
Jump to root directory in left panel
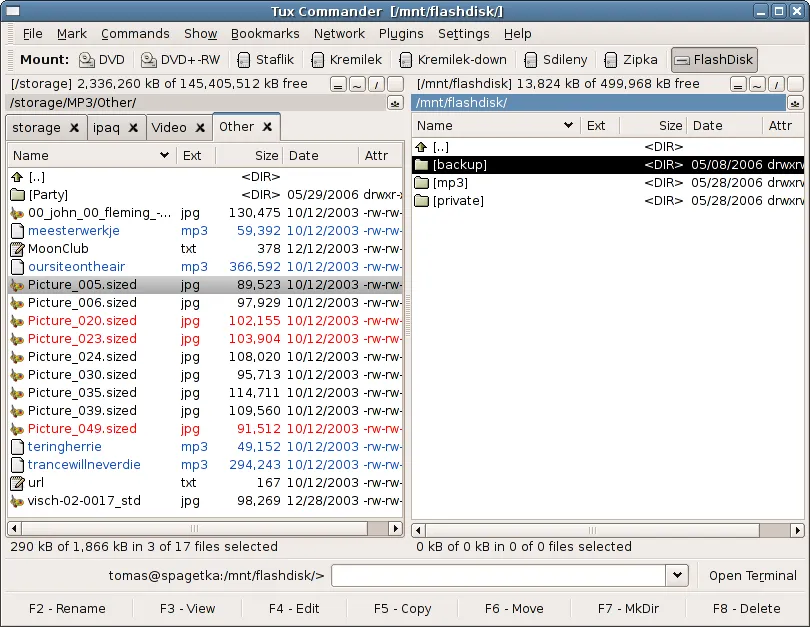click(x=376, y=84)
